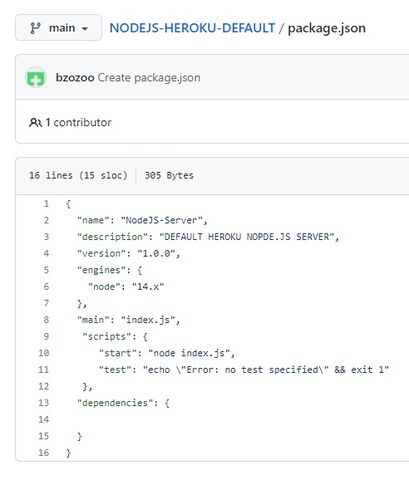
Task: Open bzozoo user profile link
Action: (x=75, y=78)
